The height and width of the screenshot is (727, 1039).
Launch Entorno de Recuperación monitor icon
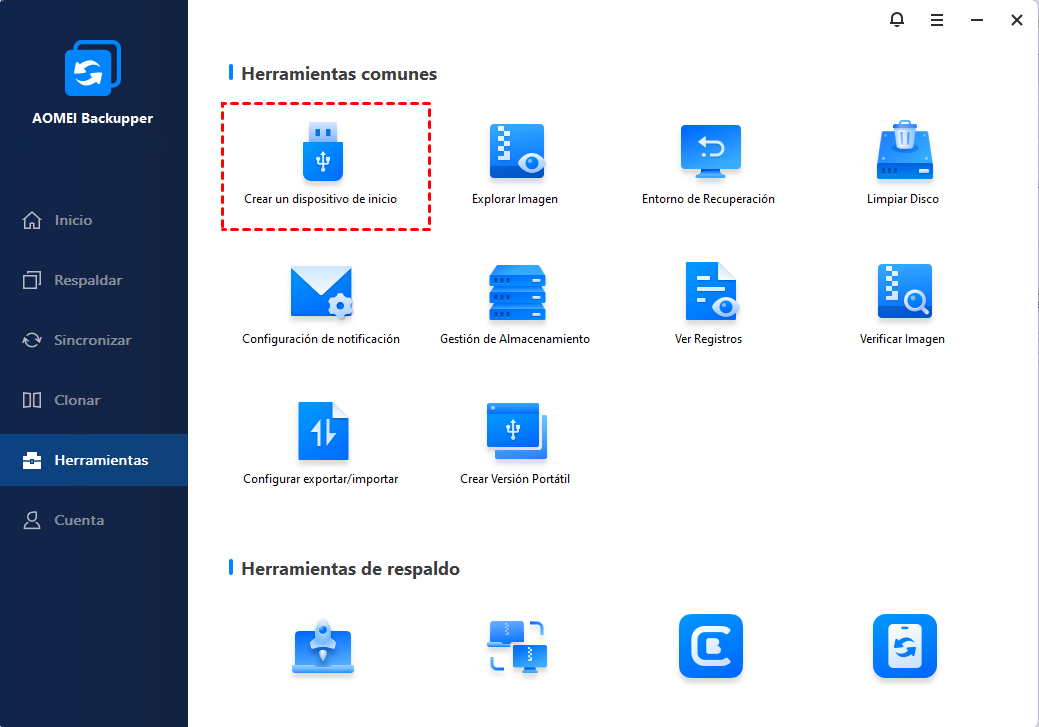click(710, 151)
